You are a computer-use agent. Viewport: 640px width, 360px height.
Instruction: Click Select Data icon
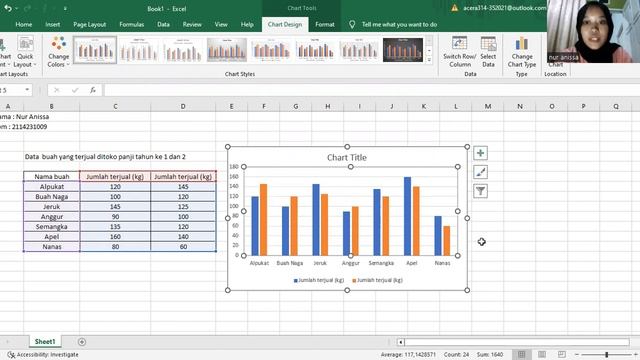pos(488,52)
